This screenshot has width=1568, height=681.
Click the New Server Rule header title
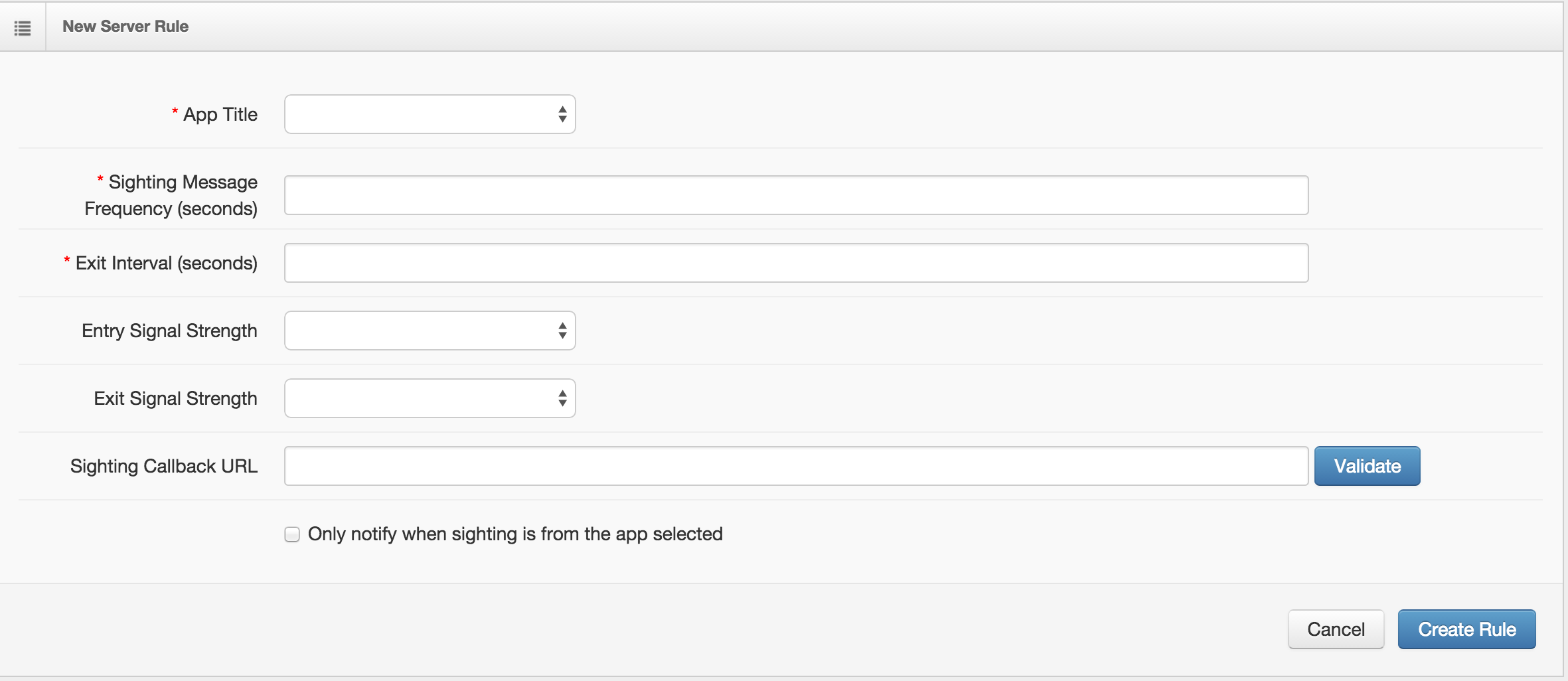(125, 27)
